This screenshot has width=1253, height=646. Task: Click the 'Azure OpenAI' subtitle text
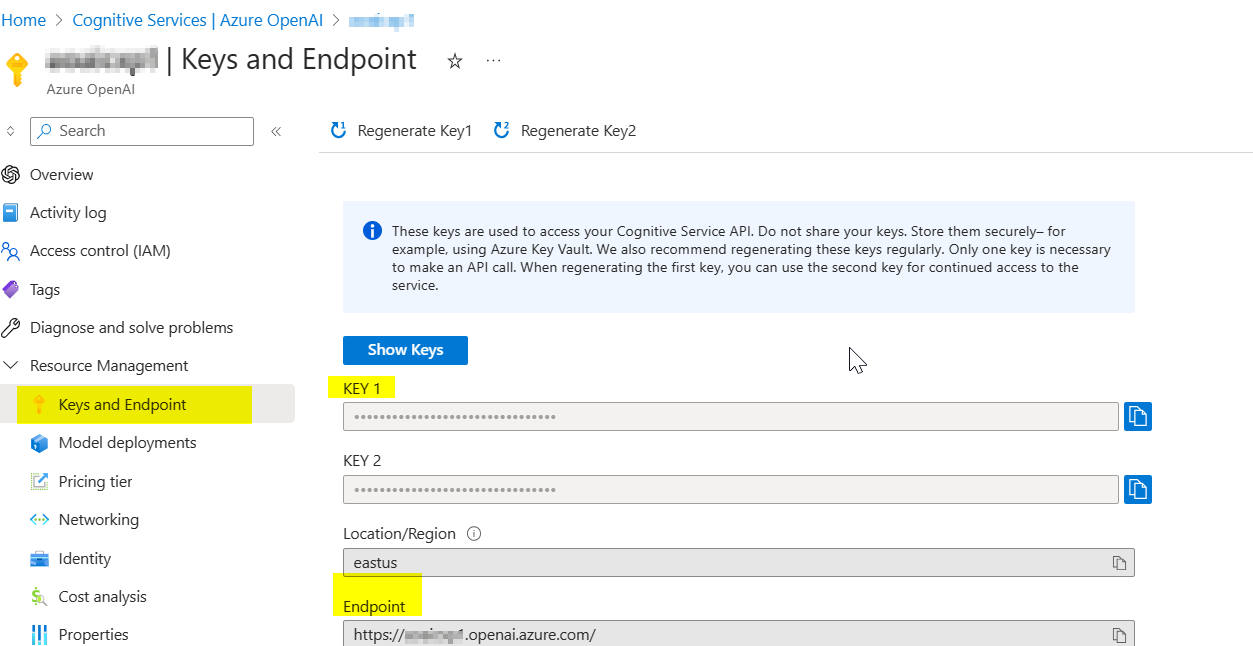[90, 89]
